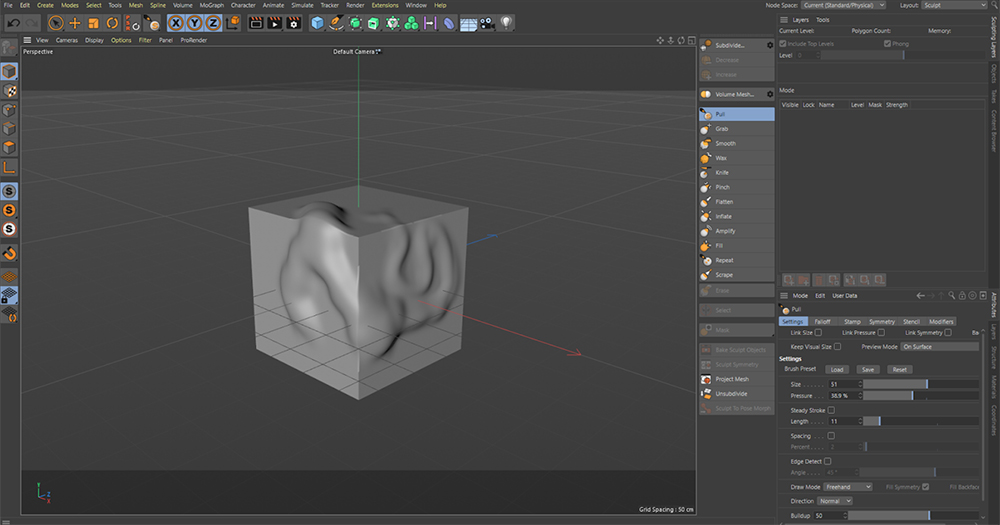Choose the Knife sculpt tool

click(737, 173)
